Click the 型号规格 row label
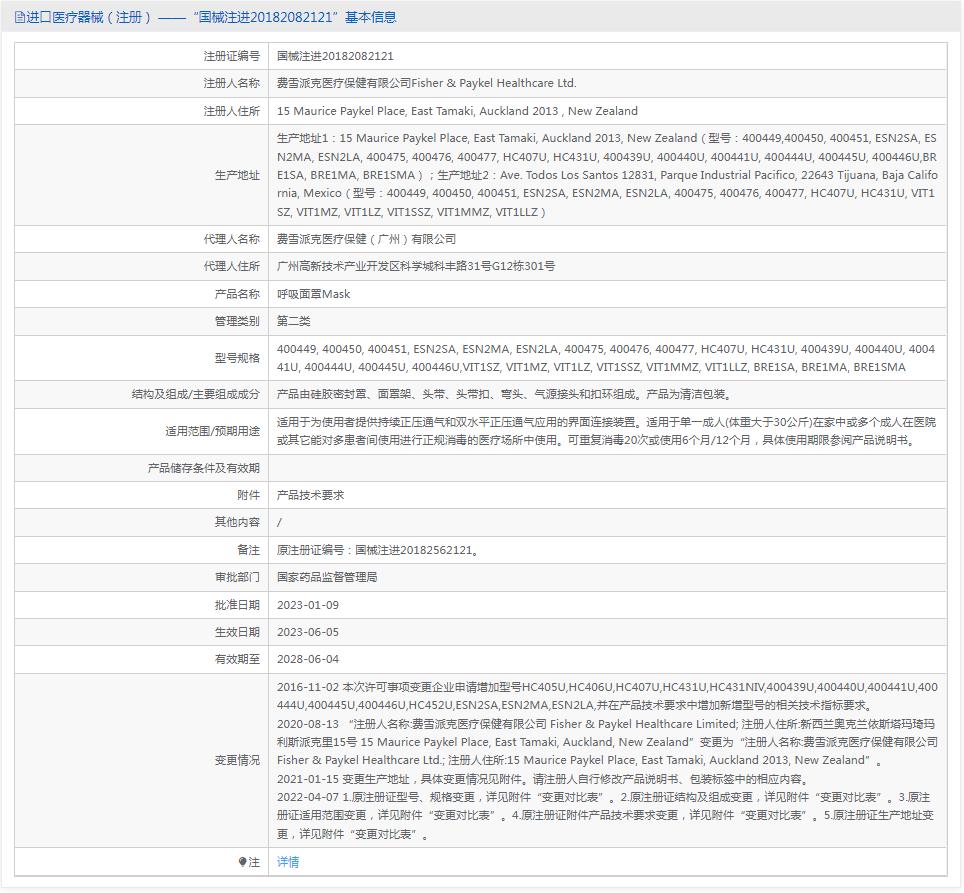The height and width of the screenshot is (893, 964). point(238,358)
